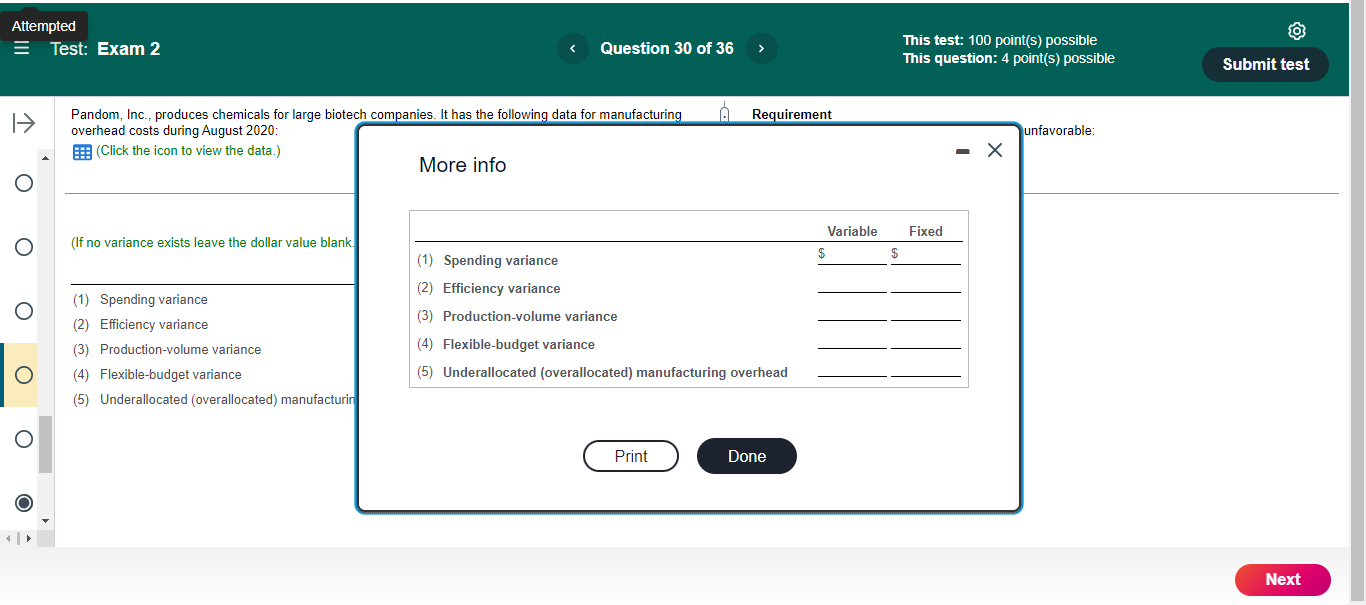Open the test settings gear icon
The image size is (1366, 605).
click(x=1297, y=31)
